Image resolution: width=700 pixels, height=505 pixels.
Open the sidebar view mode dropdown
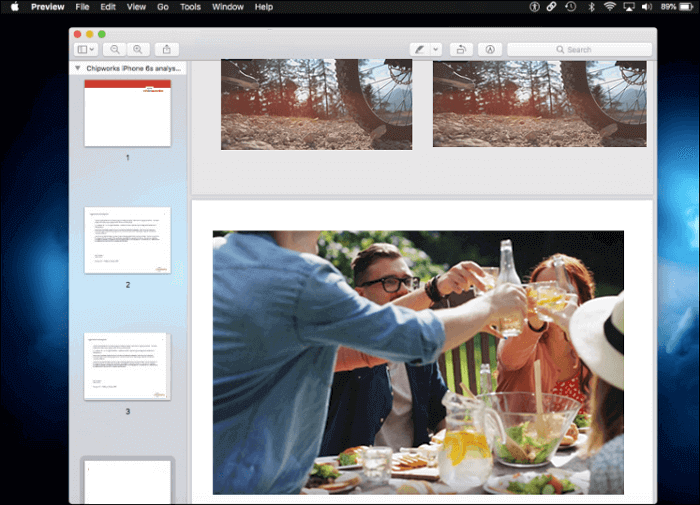tap(86, 49)
